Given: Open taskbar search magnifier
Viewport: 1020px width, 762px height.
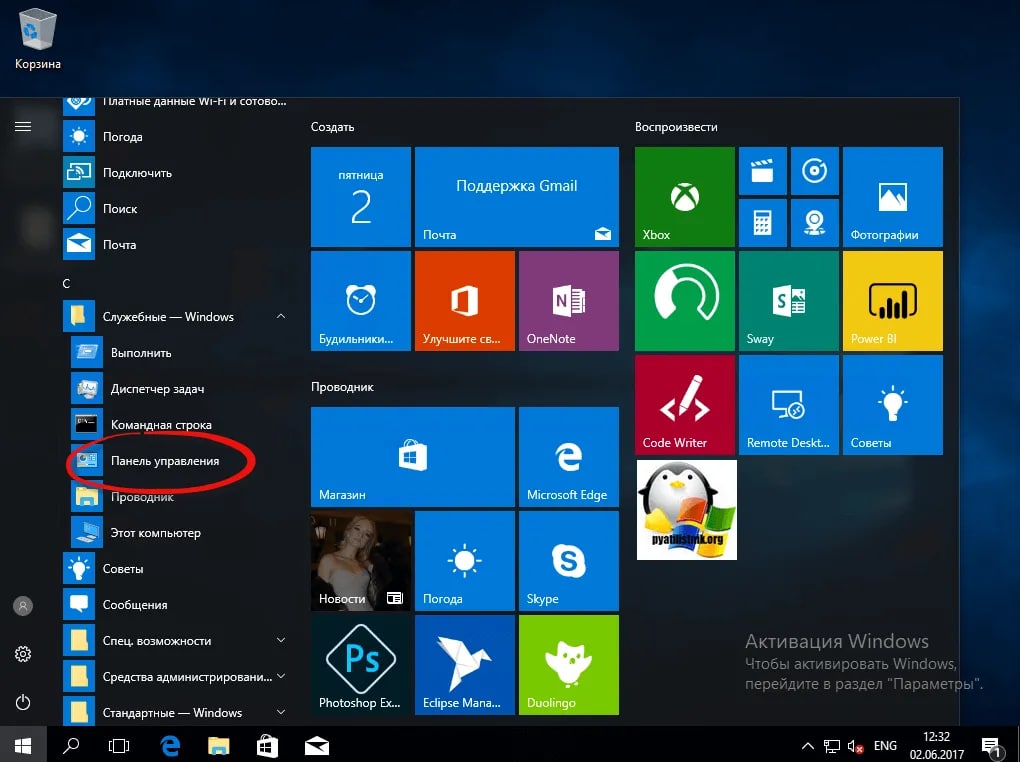Looking at the screenshot, I should (71, 746).
